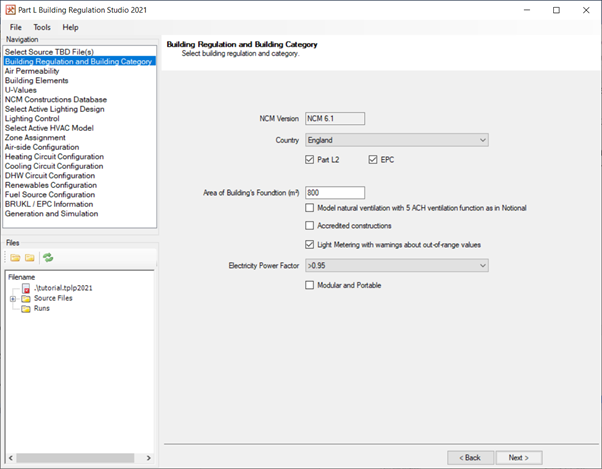Minimize the Part L Building Regulation Studio window
This screenshot has height=469, width=602.
point(527,10)
